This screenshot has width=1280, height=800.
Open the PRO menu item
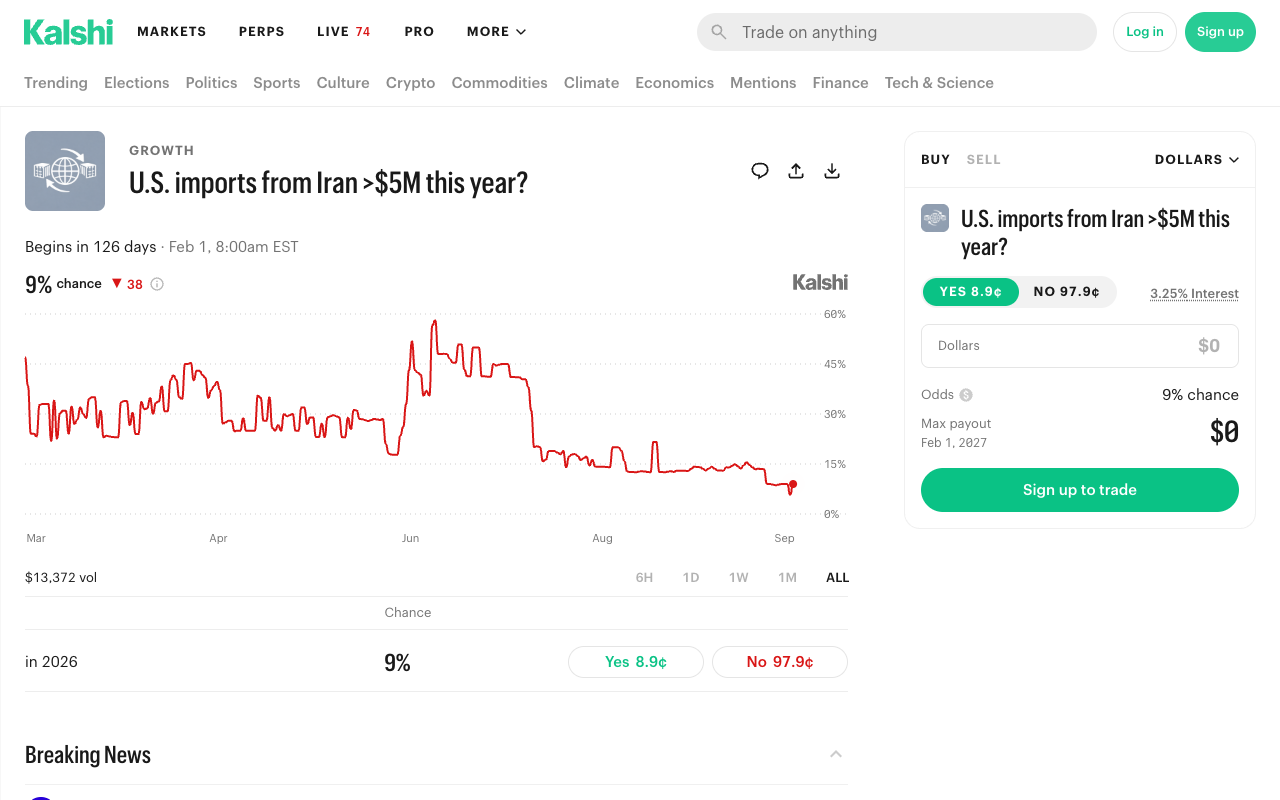coord(419,32)
